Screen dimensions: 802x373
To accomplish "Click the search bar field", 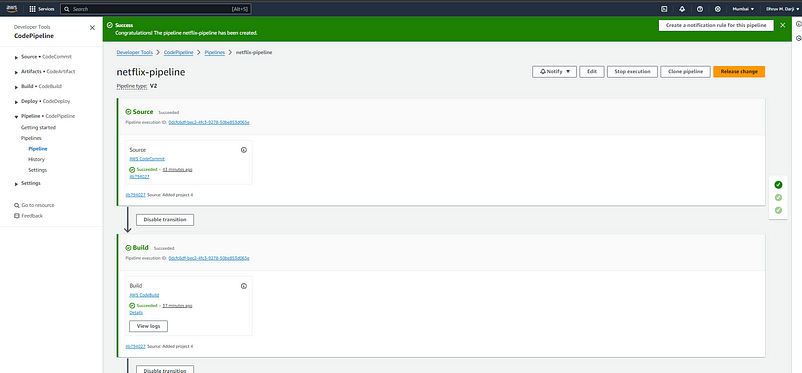I will tap(155, 9).
